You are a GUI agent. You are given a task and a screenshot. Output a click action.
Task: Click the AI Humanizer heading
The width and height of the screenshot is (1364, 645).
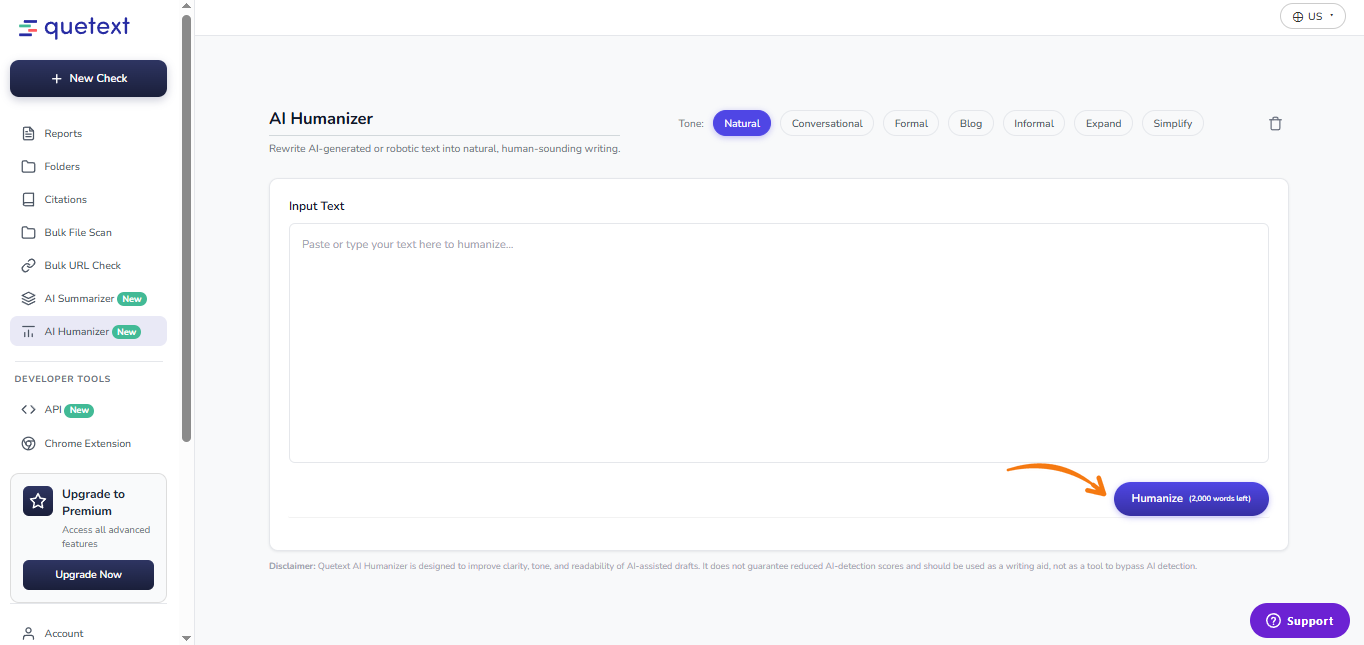coord(321,118)
